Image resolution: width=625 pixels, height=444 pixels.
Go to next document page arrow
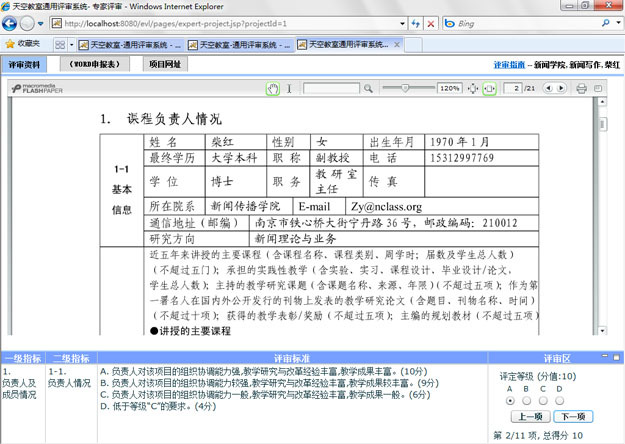point(561,88)
